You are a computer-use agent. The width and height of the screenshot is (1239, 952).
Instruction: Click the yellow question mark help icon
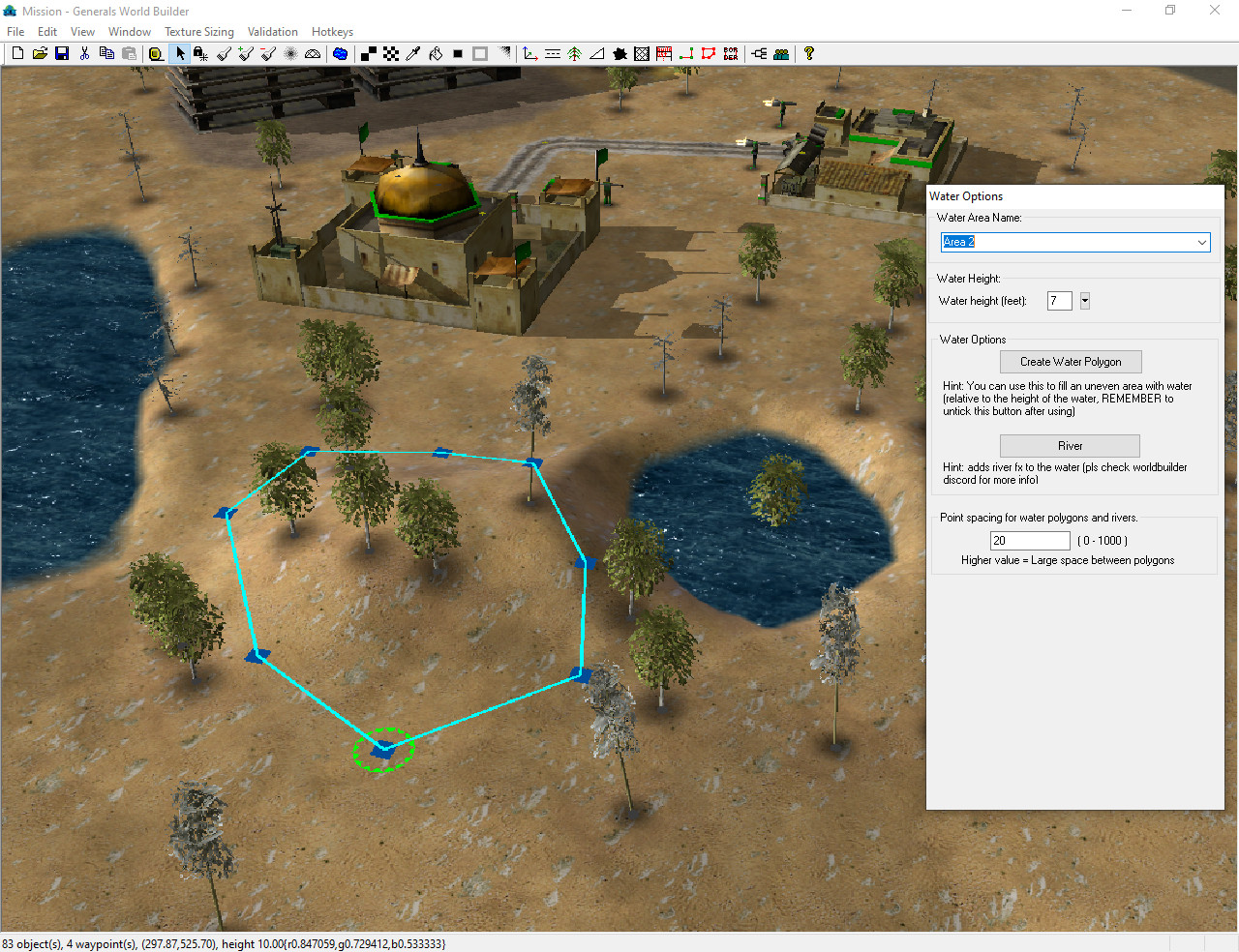[x=809, y=53]
